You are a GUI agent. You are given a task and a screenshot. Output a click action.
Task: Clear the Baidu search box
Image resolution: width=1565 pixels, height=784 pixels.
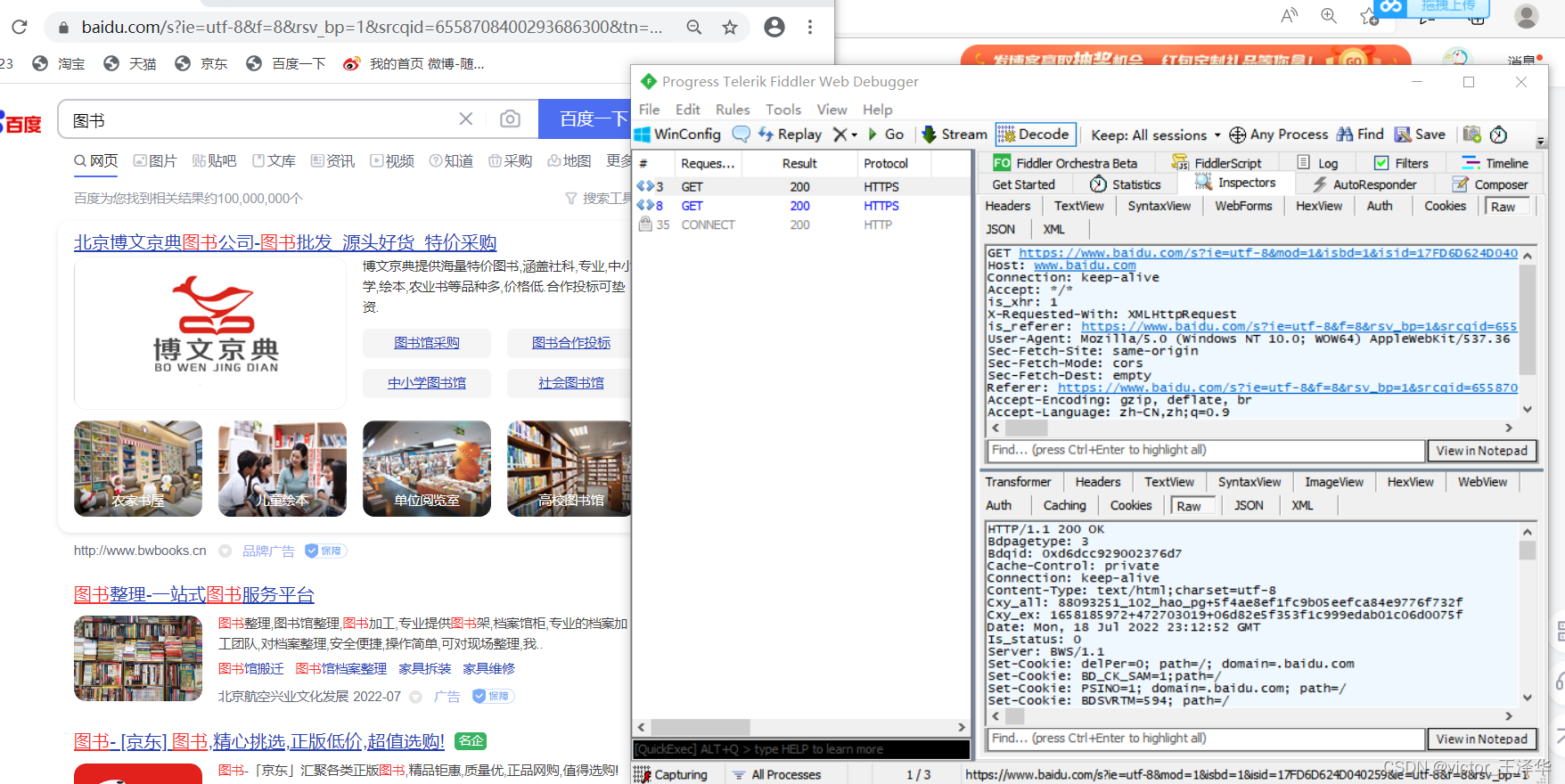pyautogui.click(x=466, y=119)
